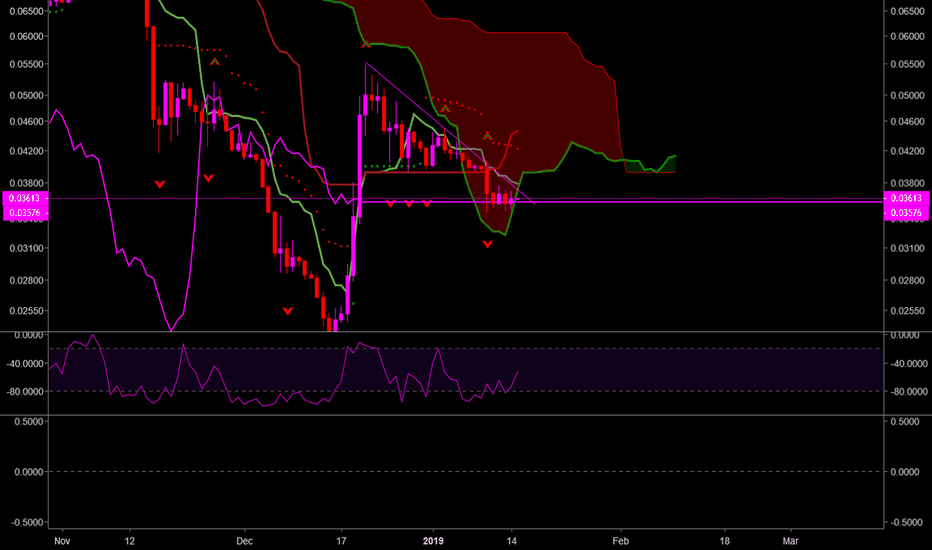Select the 0.02550 label on left price axis
Viewport: 932px width, 550px height.
(x=27, y=310)
